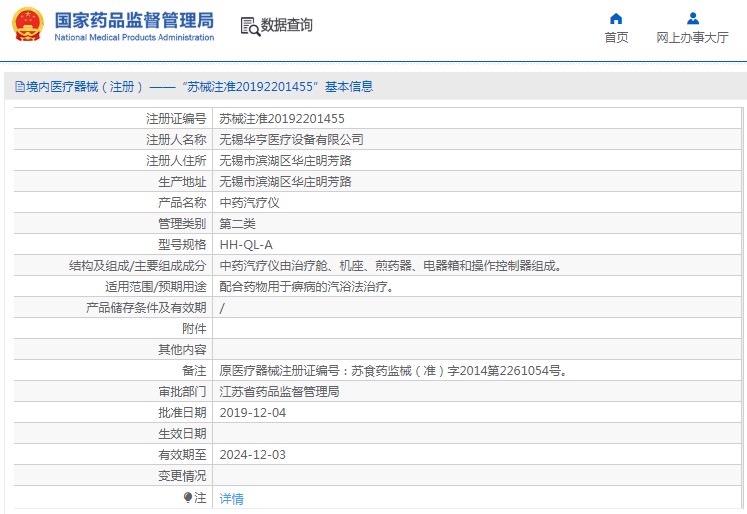Go to 首页 text link

[616, 37]
